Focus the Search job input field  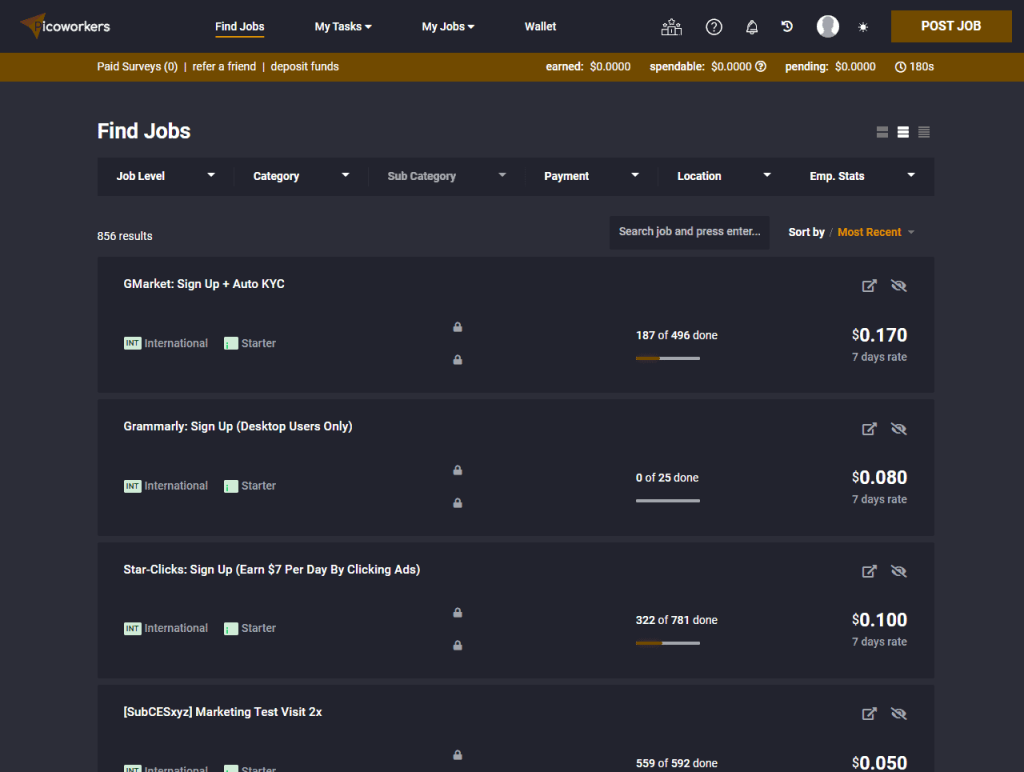pos(689,232)
